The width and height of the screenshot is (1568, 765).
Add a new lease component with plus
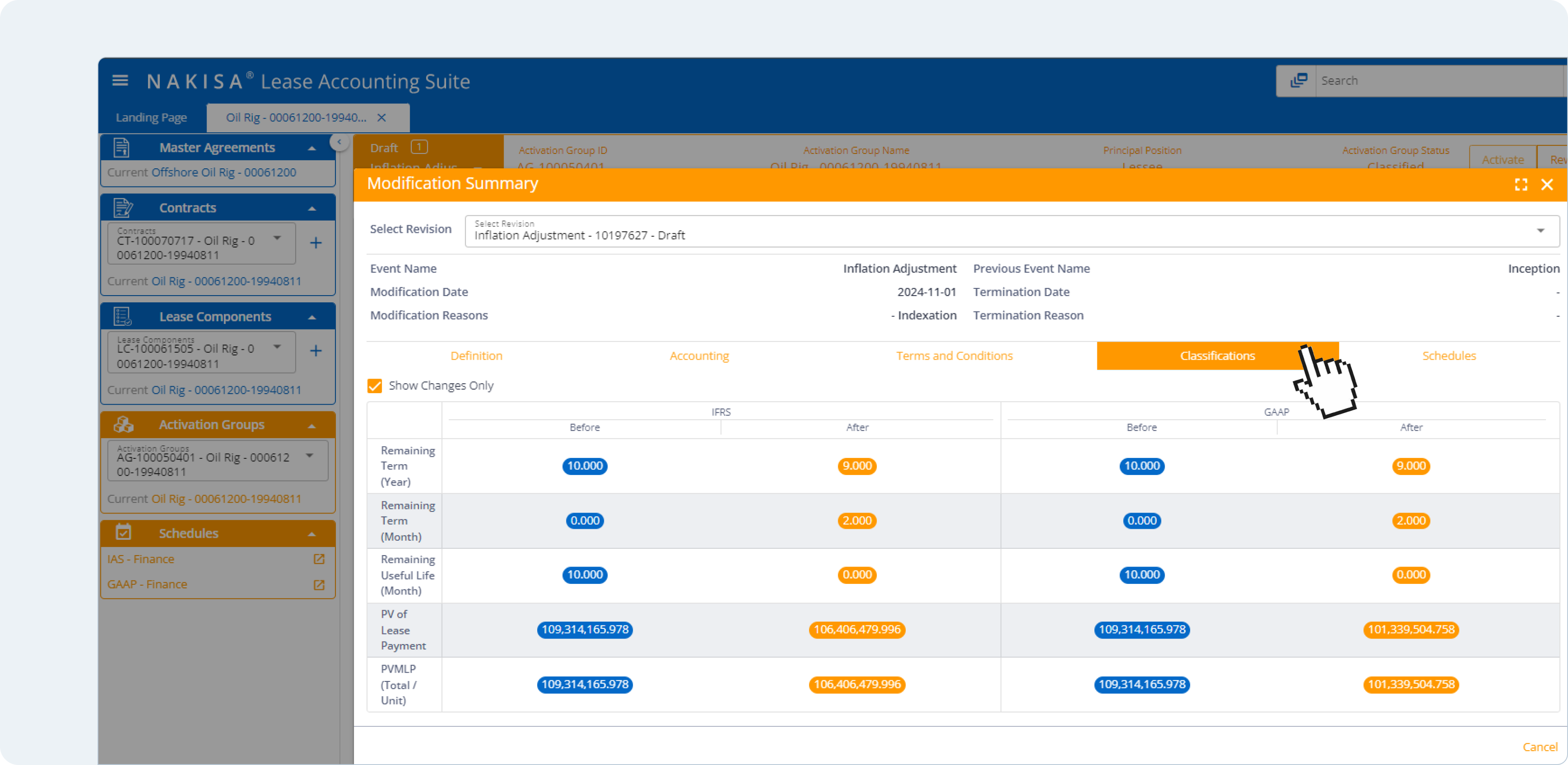click(x=315, y=351)
